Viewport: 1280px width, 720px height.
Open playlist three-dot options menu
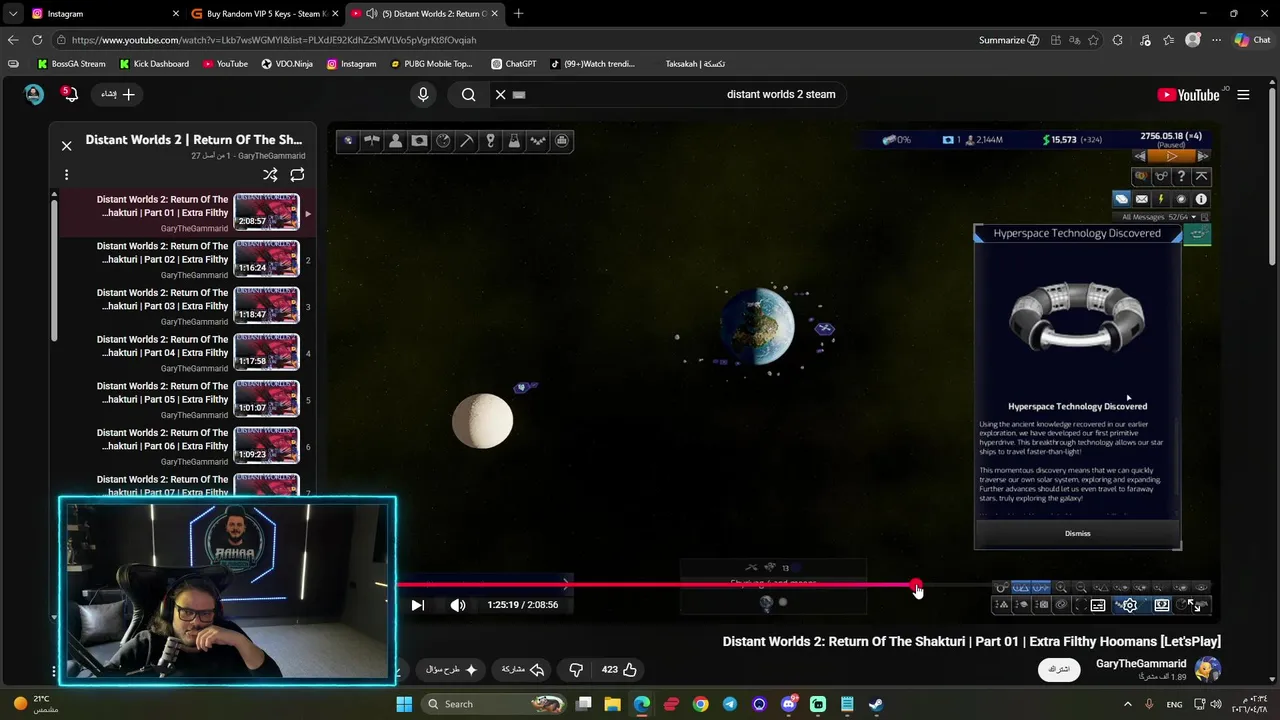66,175
